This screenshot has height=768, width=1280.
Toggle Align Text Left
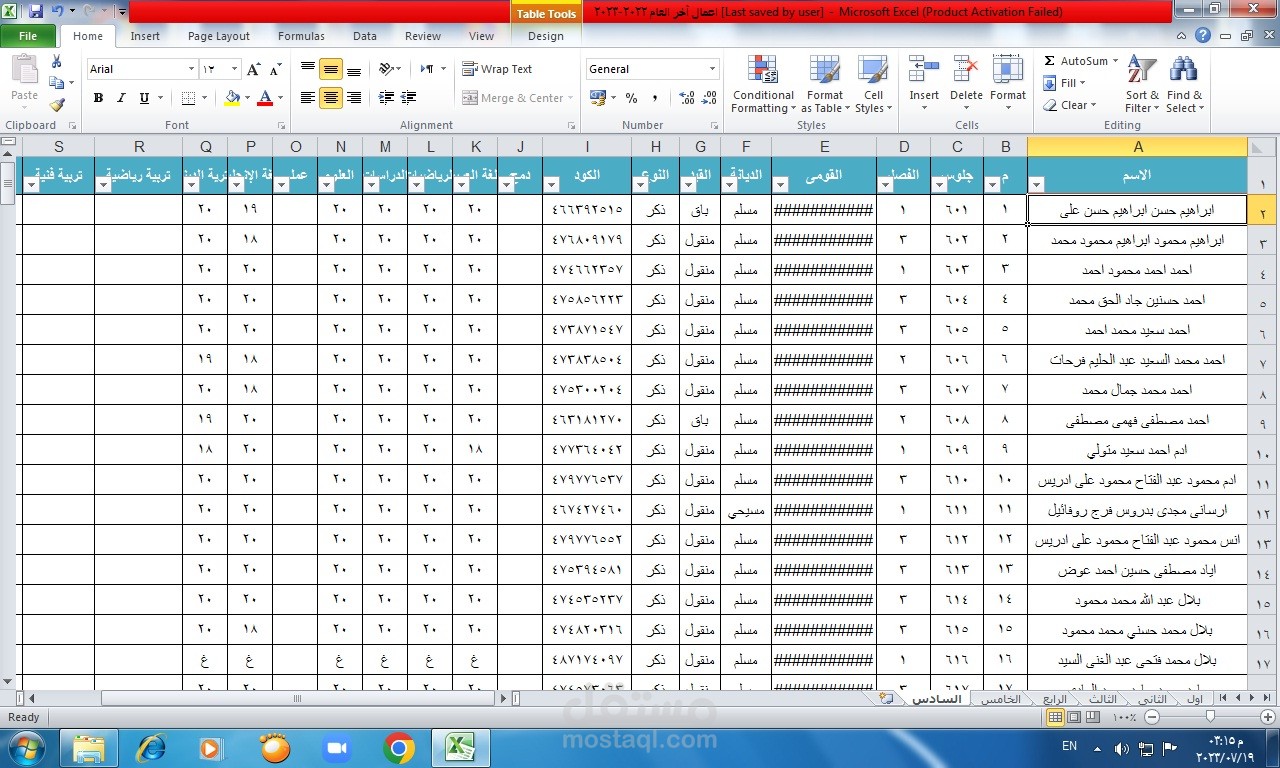tap(308, 98)
